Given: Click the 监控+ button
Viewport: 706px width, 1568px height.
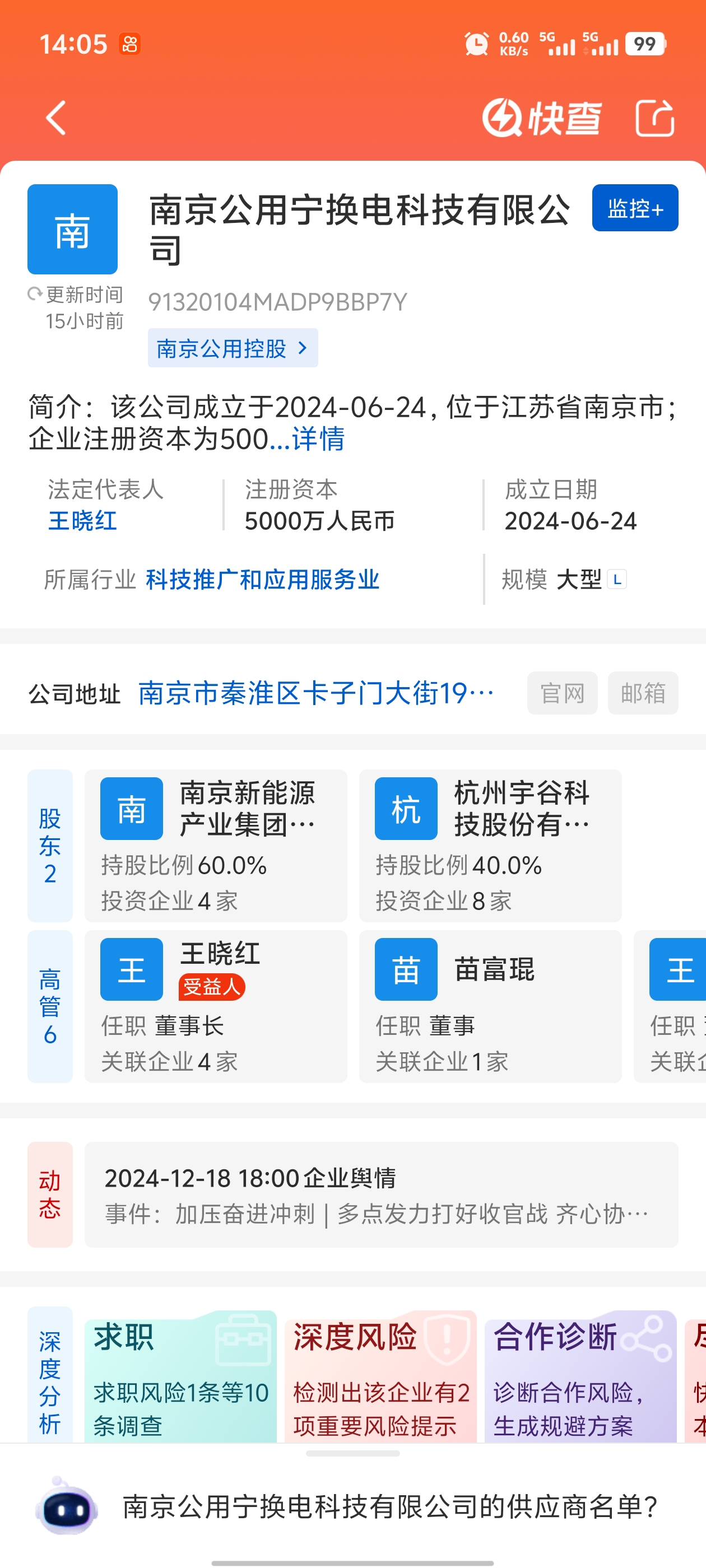Looking at the screenshot, I should (635, 208).
